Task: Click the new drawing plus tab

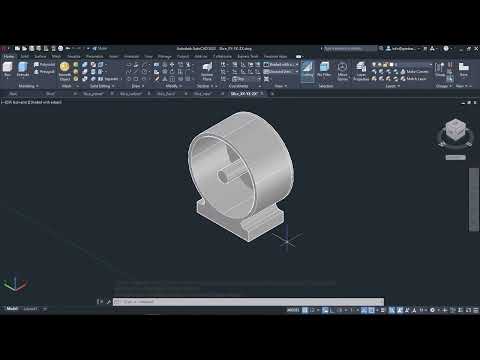Action: point(272,94)
